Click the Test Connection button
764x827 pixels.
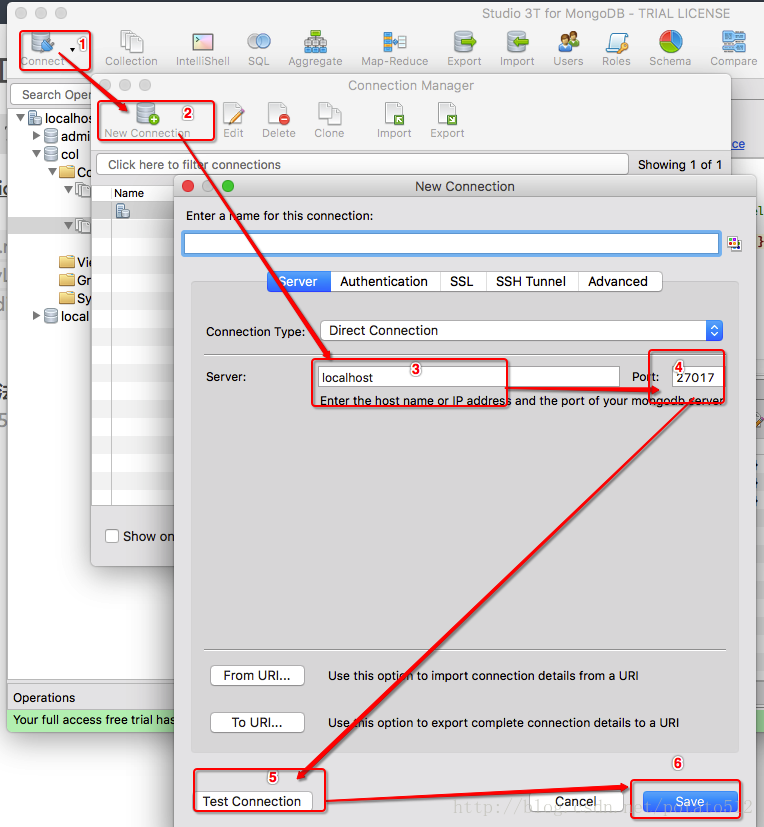(252, 801)
